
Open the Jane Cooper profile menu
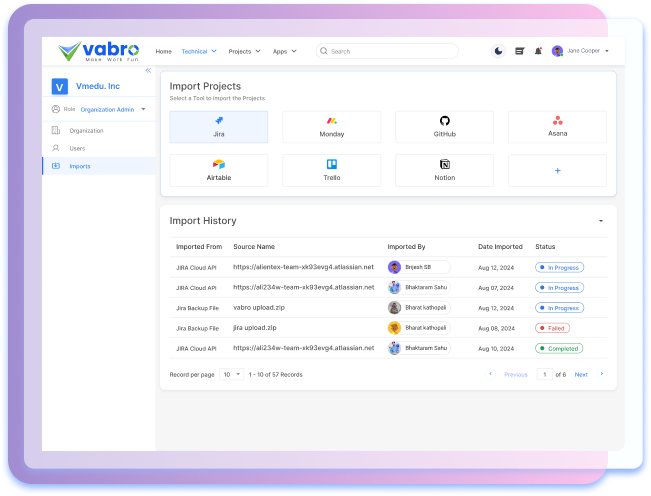[x=585, y=51]
